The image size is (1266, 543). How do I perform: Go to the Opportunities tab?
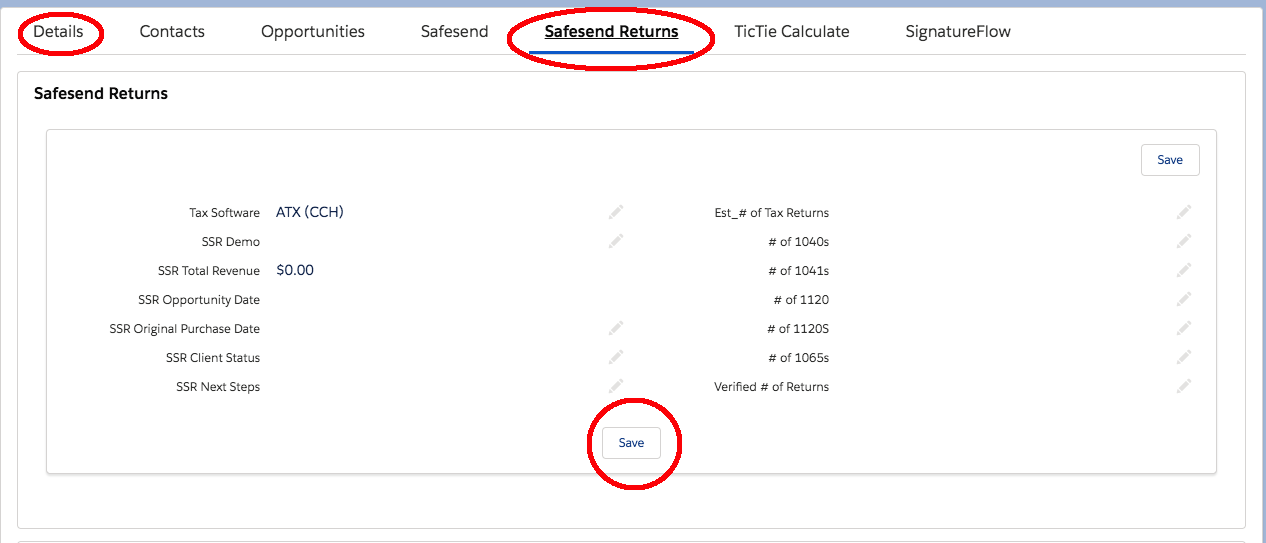coord(313,32)
